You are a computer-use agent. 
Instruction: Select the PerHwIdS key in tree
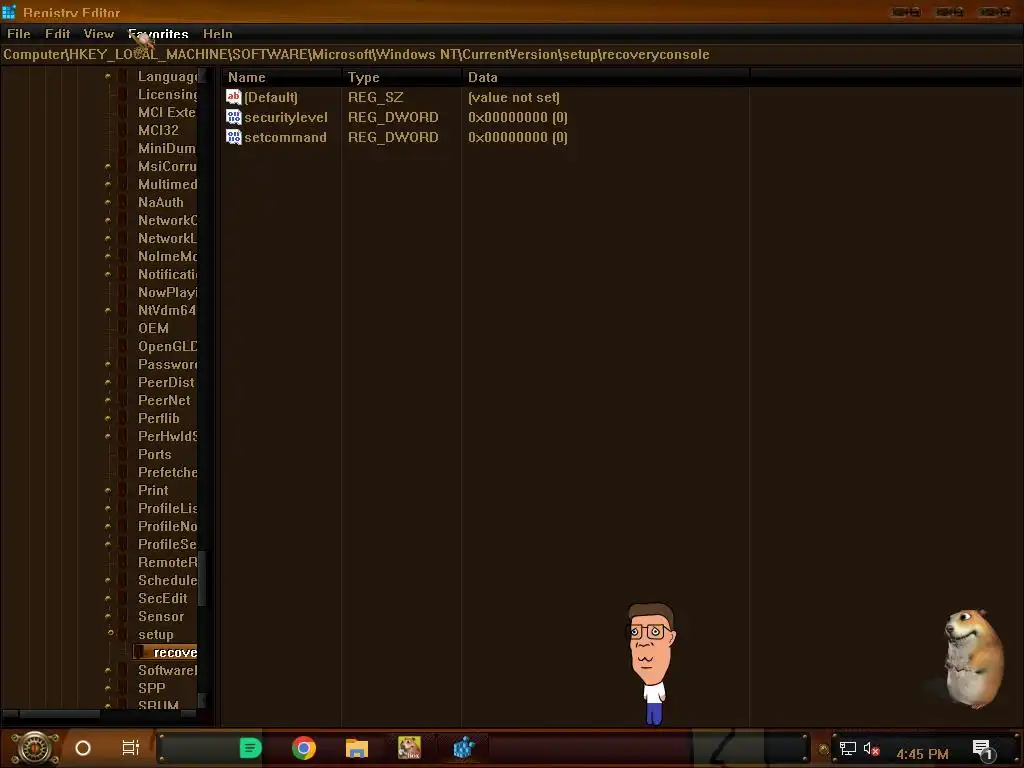[x=167, y=436]
